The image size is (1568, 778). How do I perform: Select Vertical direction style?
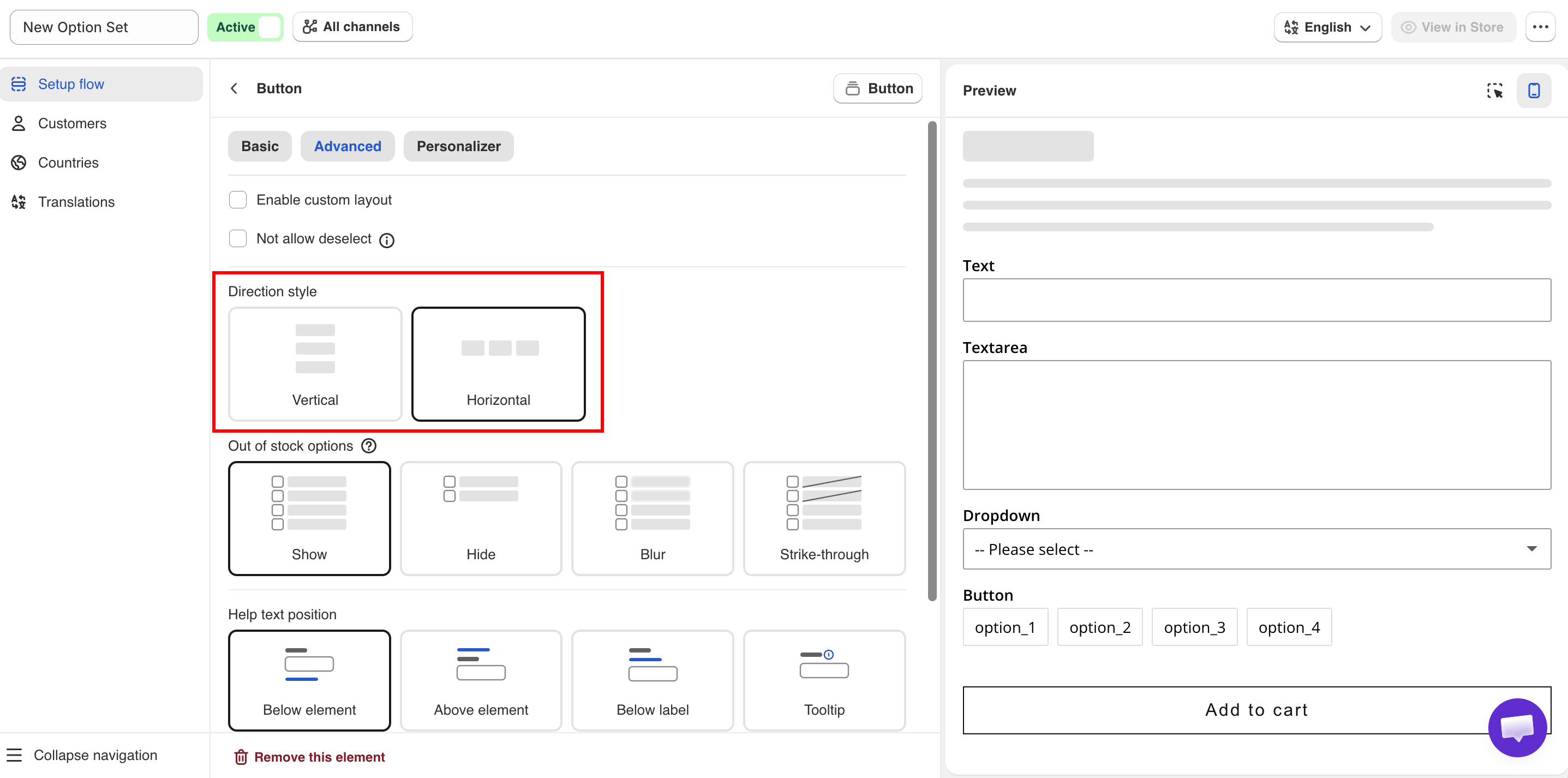pos(315,363)
